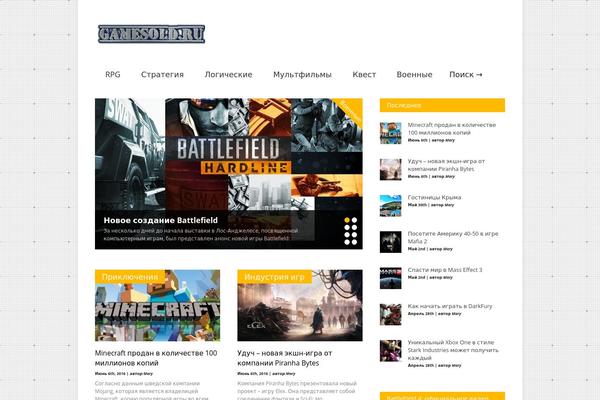The width and height of the screenshot is (600, 400).
Task: Open the Гостиницы Крыма thumbnail
Action: [391, 206]
